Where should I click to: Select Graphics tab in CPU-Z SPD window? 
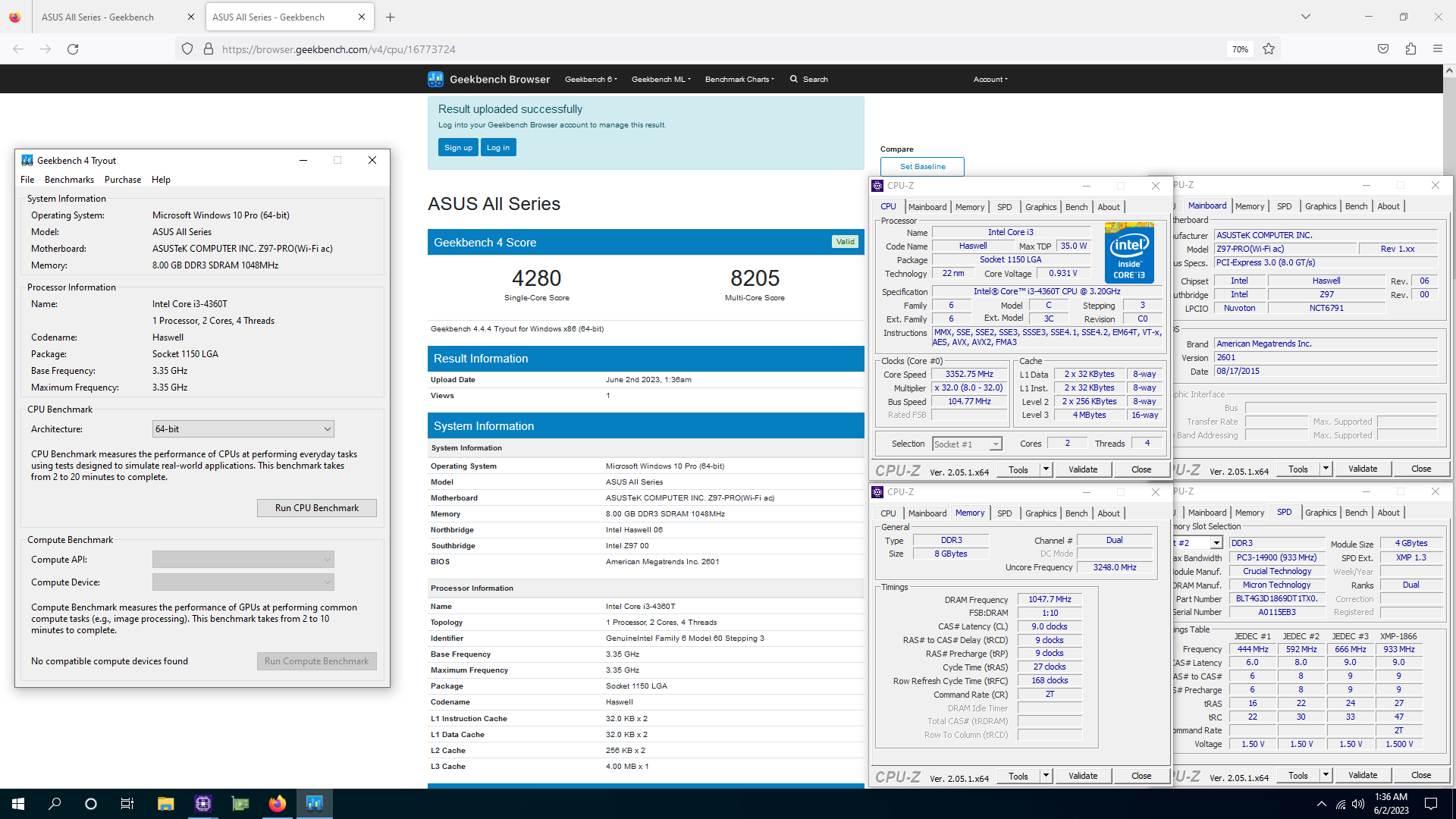[x=1320, y=513]
